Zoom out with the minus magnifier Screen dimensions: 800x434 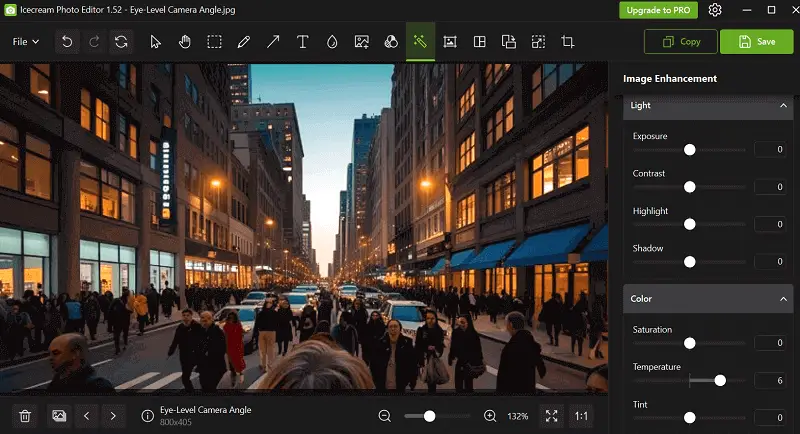(x=385, y=416)
